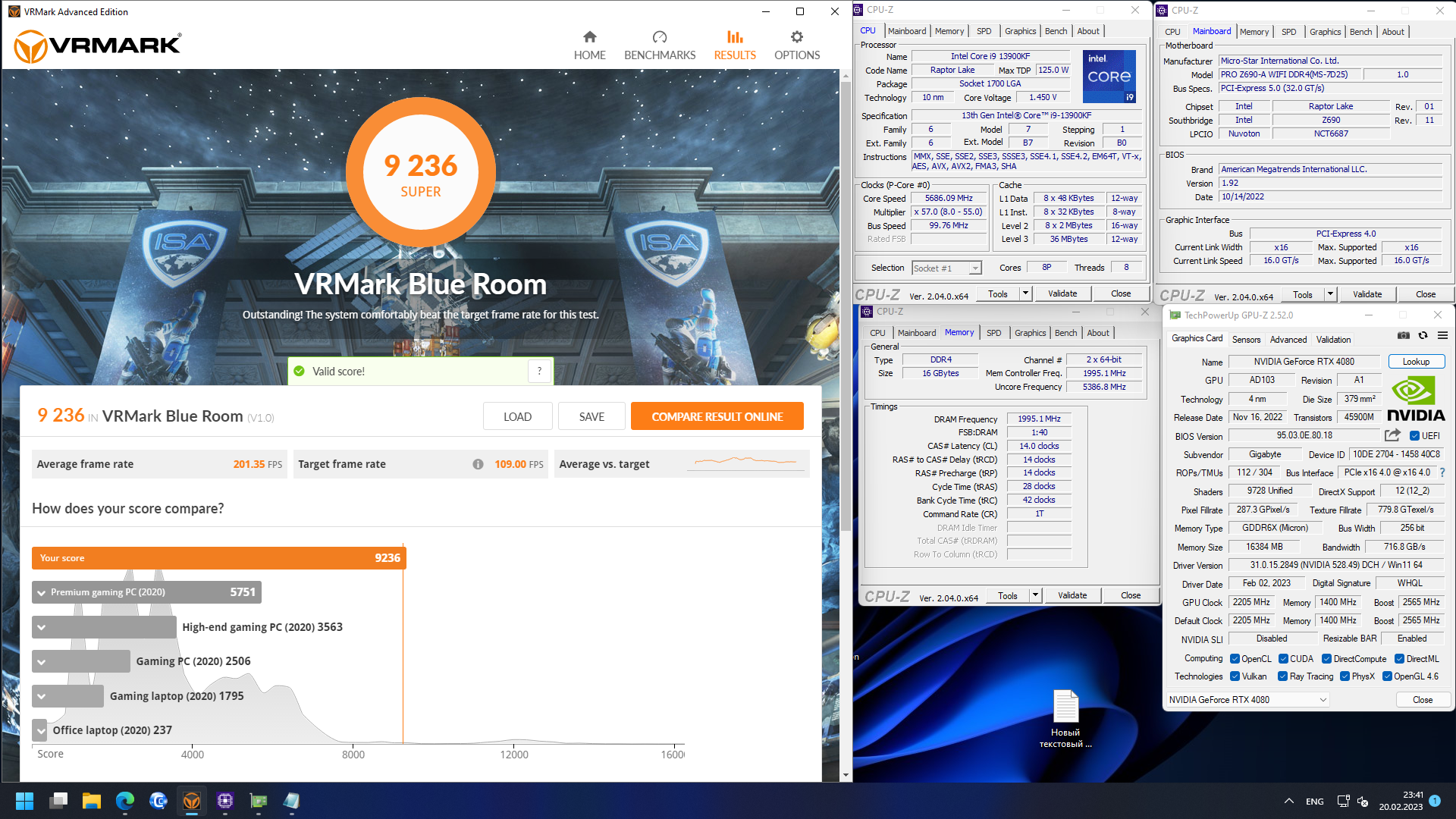
Task: Open the Tools dropdown arrow in CPU-Z Mainboard window
Action: pos(1330,294)
